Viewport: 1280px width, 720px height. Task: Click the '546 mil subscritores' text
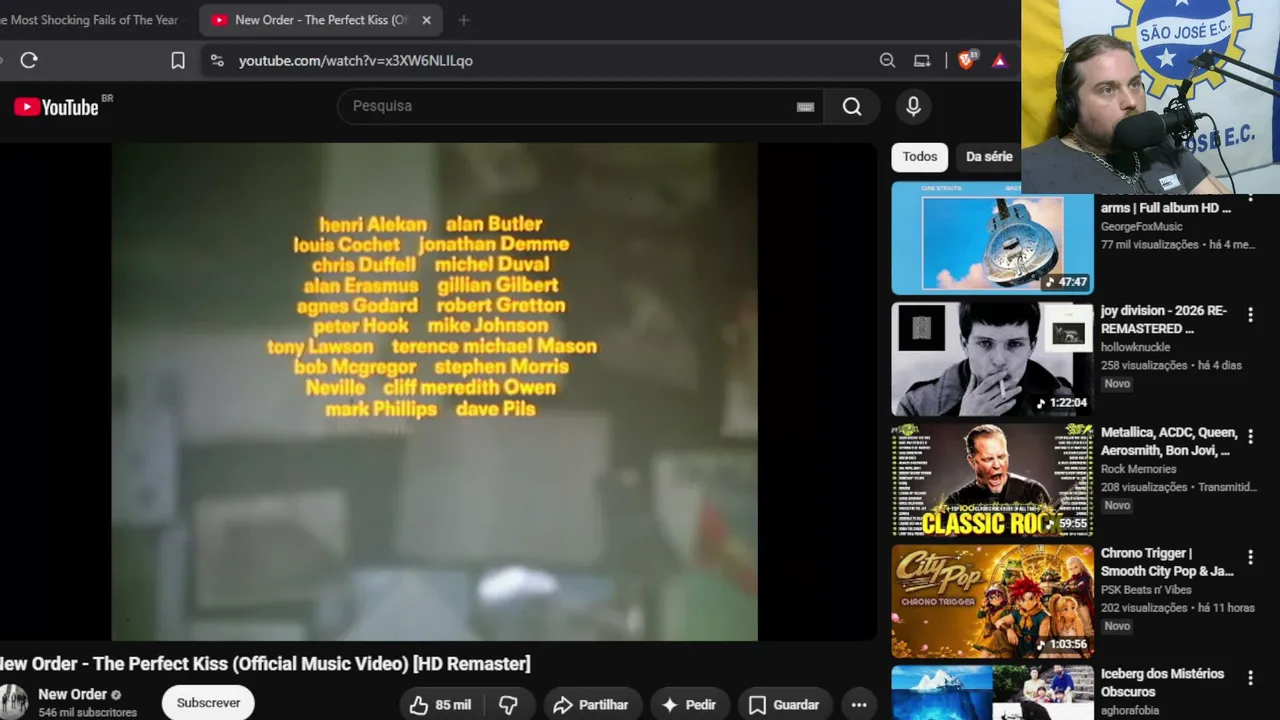[x=87, y=713]
